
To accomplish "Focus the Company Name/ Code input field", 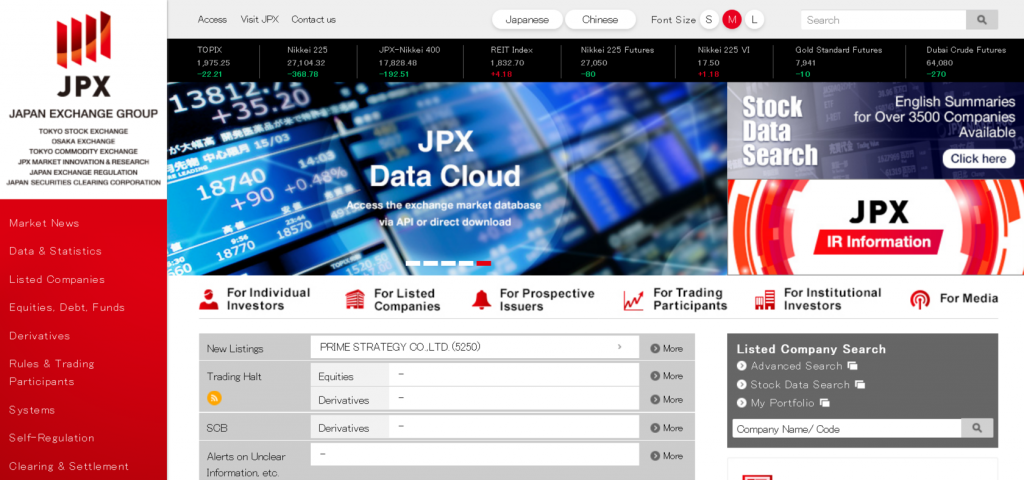I will coord(847,428).
